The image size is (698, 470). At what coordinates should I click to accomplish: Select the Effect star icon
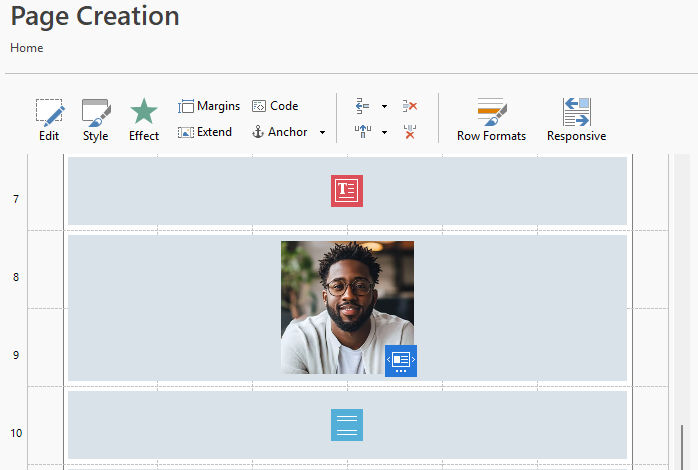click(144, 119)
